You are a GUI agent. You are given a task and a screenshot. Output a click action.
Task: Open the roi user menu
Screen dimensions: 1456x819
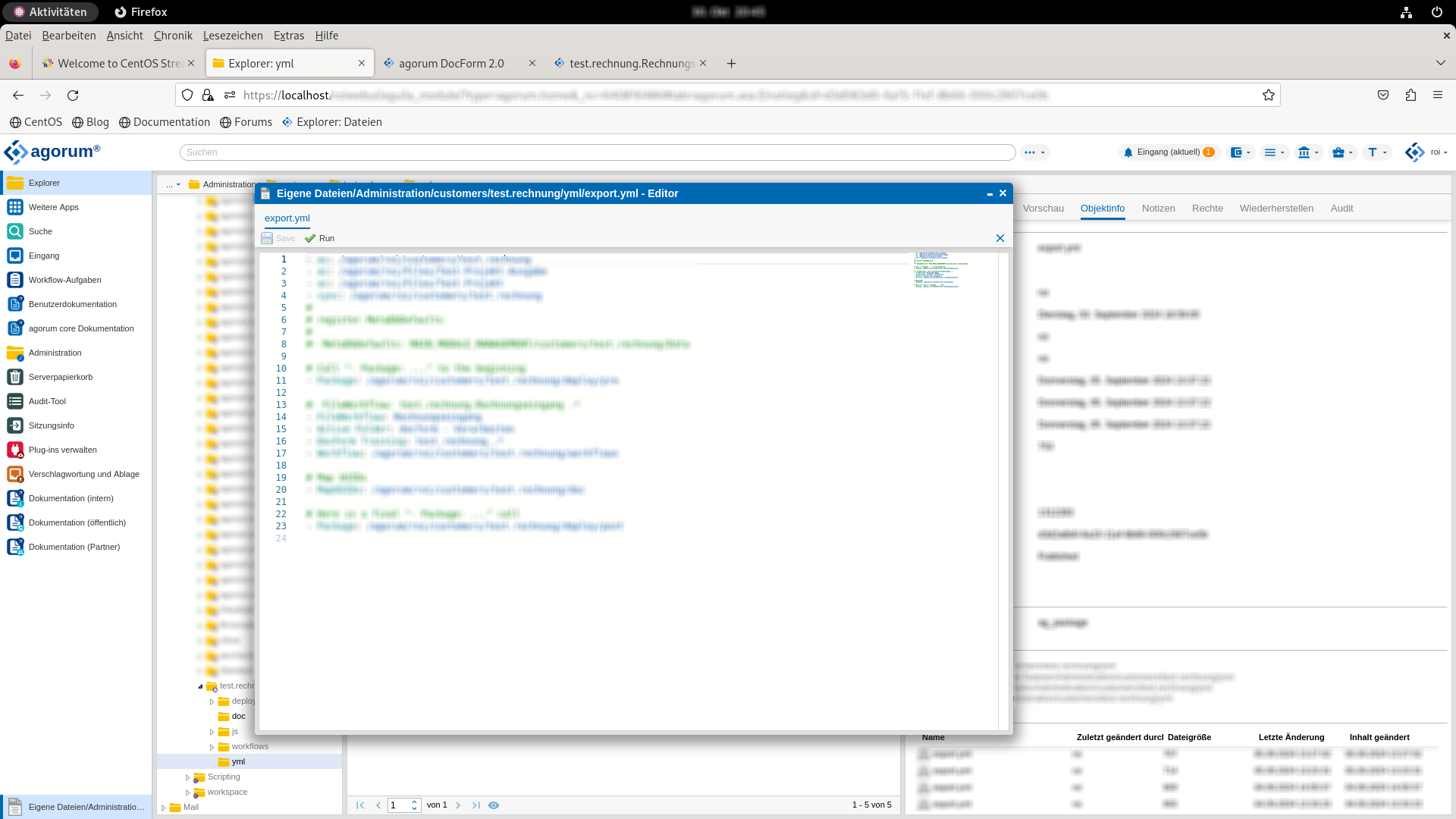tap(1426, 152)
